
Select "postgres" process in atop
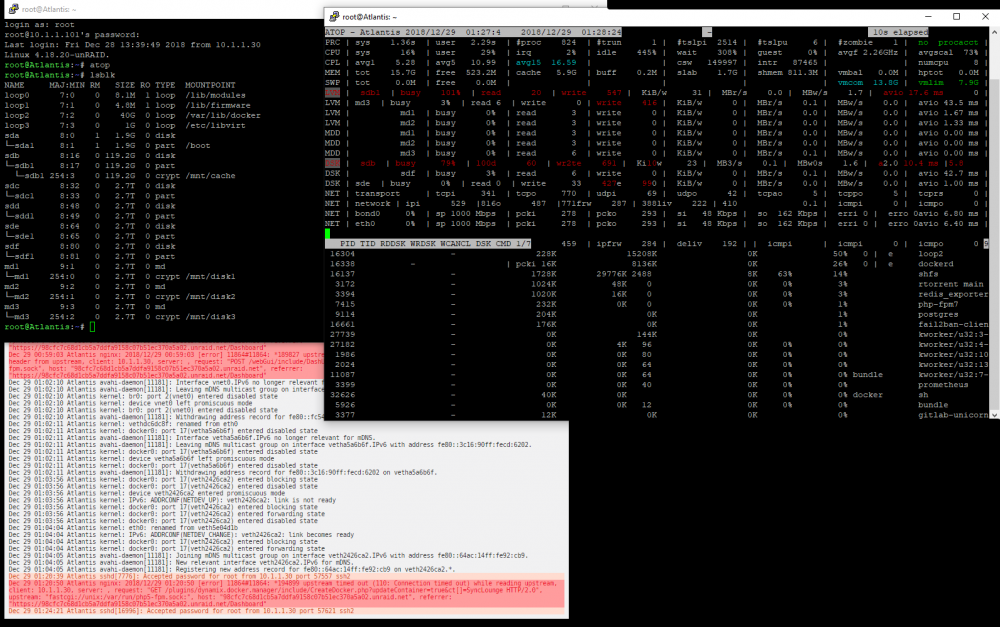pos(938,314)
